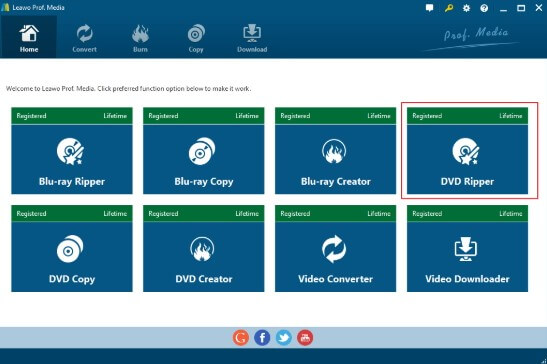Switch to the Convert tab
Image resolution: width=547 pixels, height=364 pixels.
pyautogui.click(x=84, y=37)
